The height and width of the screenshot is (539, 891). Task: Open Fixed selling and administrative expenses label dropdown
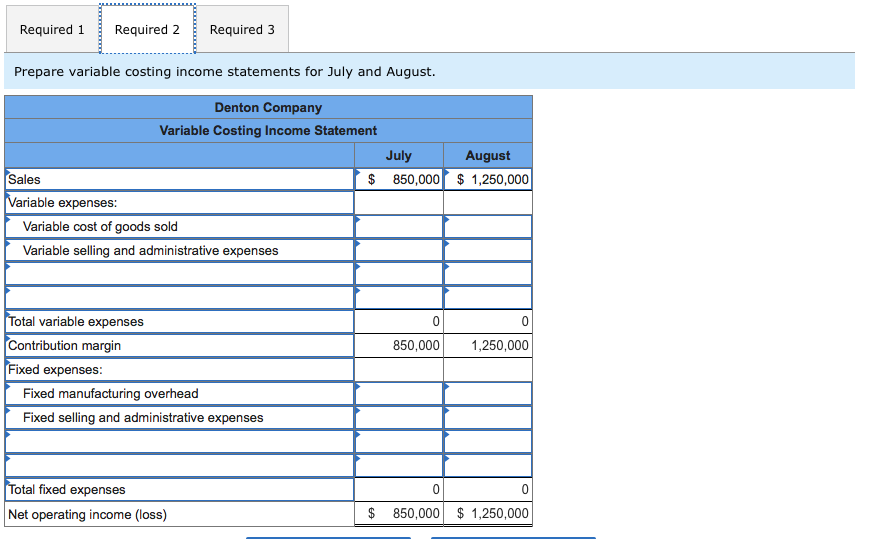tap(180, 417)
